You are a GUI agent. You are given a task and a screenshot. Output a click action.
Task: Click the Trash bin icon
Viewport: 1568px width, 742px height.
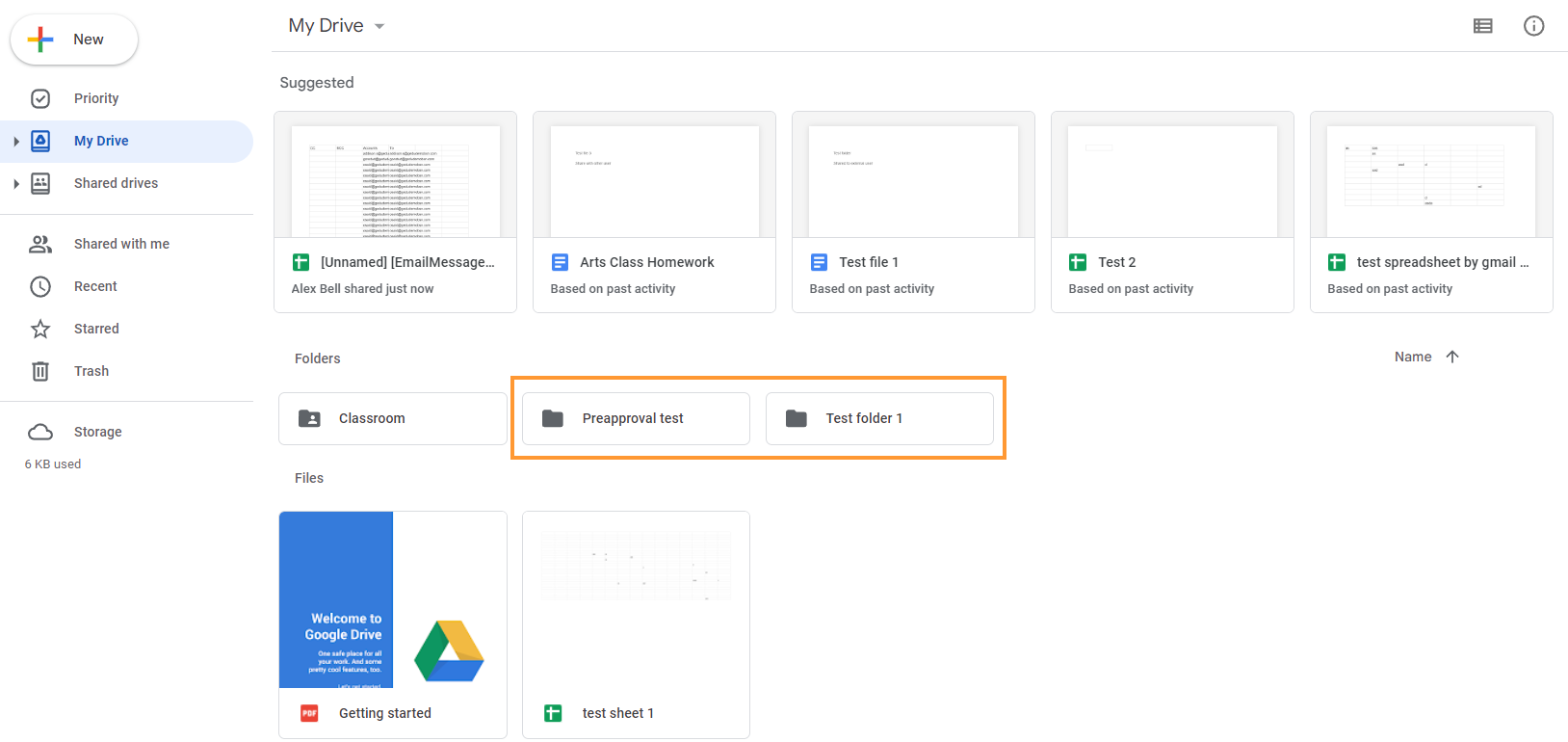(40, 371)
